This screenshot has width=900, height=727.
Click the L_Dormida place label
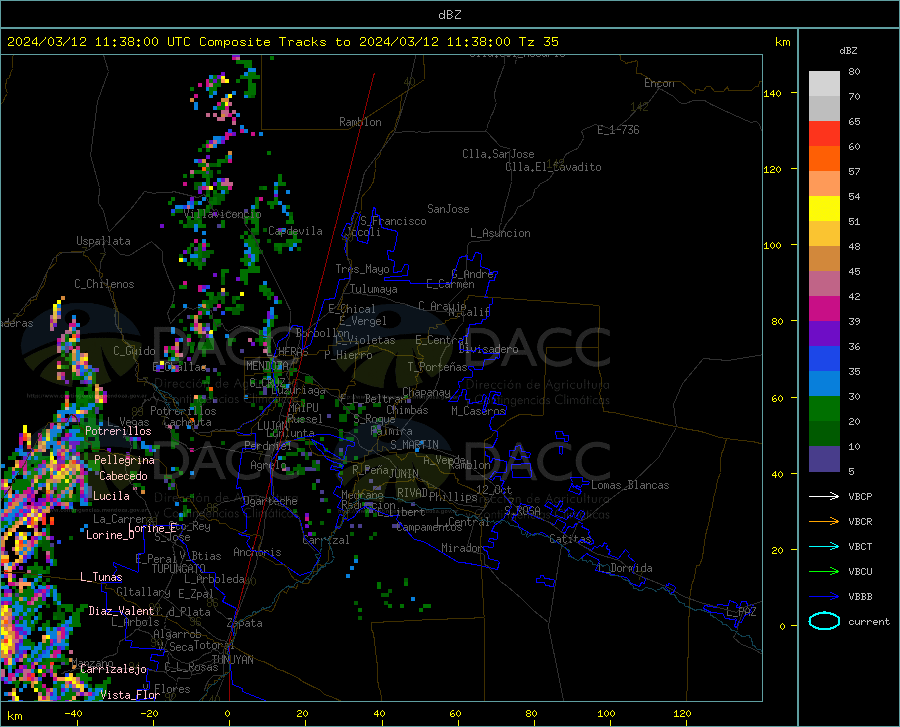click(x=624, y=568)
